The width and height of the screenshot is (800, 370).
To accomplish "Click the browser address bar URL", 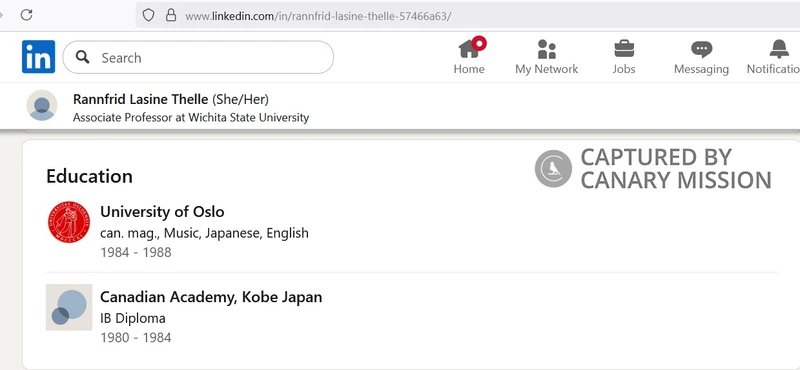I will tap(318, 16).
